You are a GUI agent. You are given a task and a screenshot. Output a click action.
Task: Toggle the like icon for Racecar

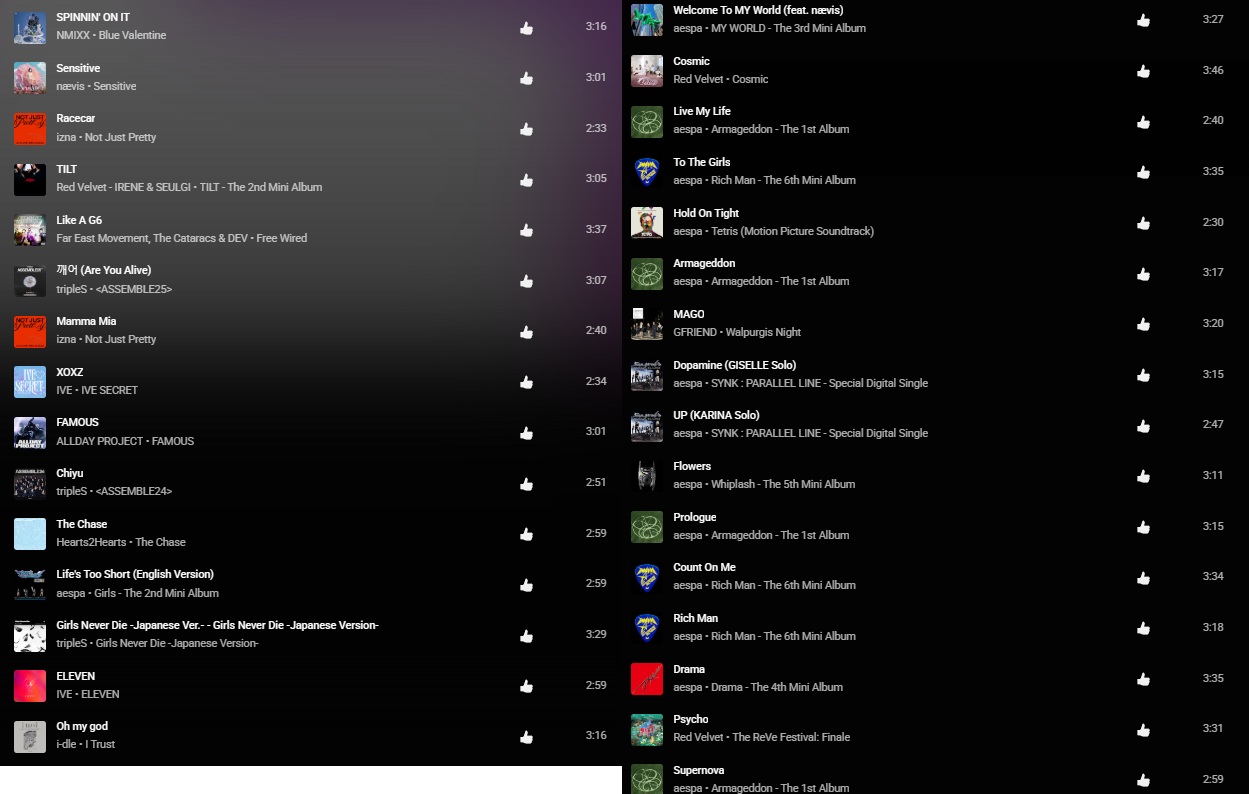[526, 129]
